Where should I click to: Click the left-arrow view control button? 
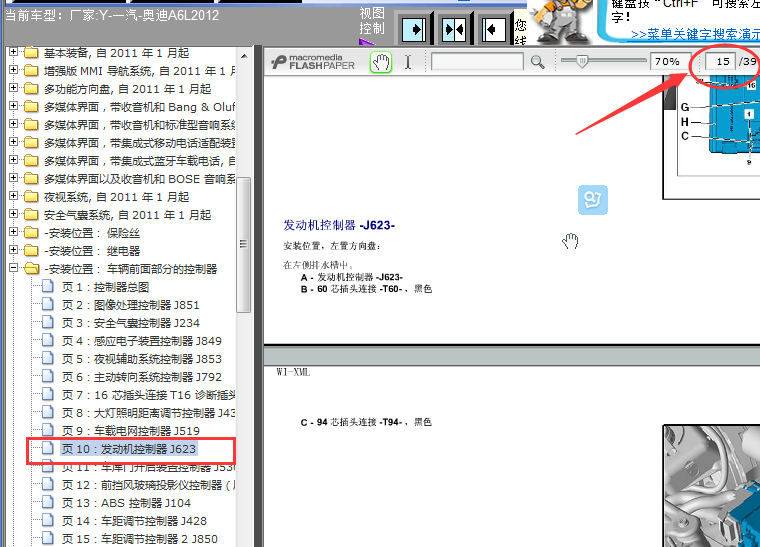tap(494, 30)
